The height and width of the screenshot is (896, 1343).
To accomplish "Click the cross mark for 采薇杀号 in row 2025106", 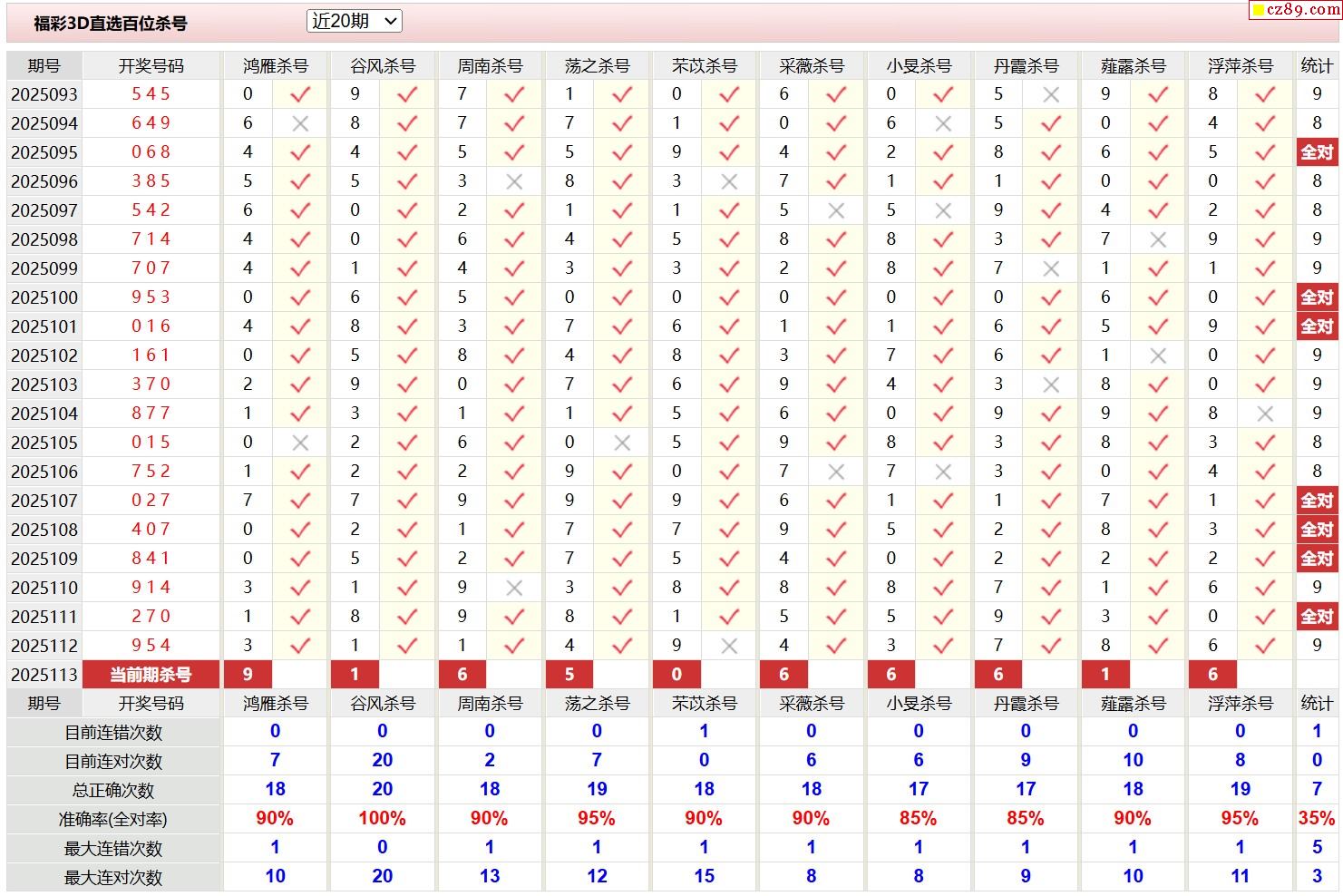I will point(836,472).
